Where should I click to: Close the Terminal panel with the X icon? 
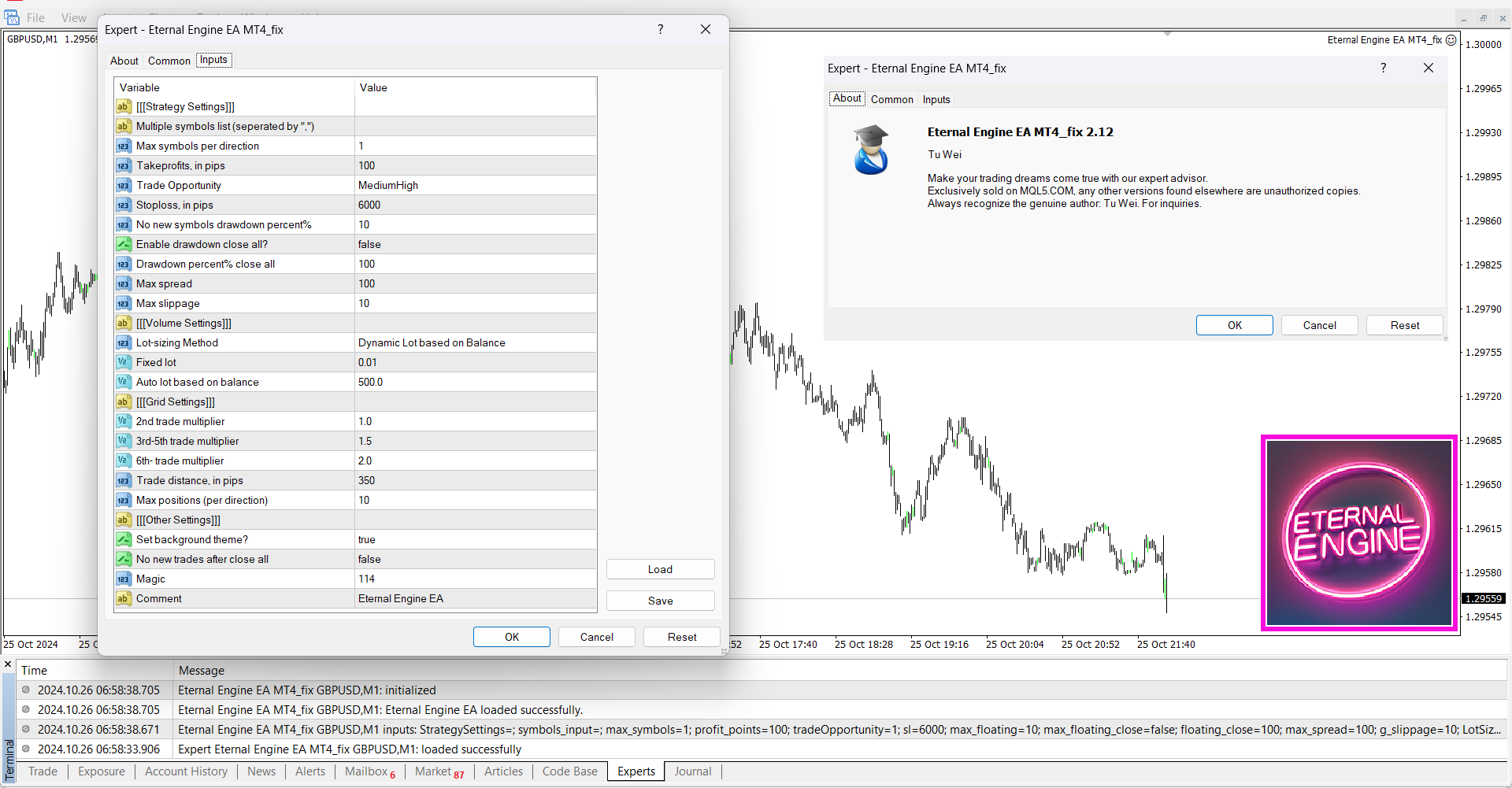8,664
